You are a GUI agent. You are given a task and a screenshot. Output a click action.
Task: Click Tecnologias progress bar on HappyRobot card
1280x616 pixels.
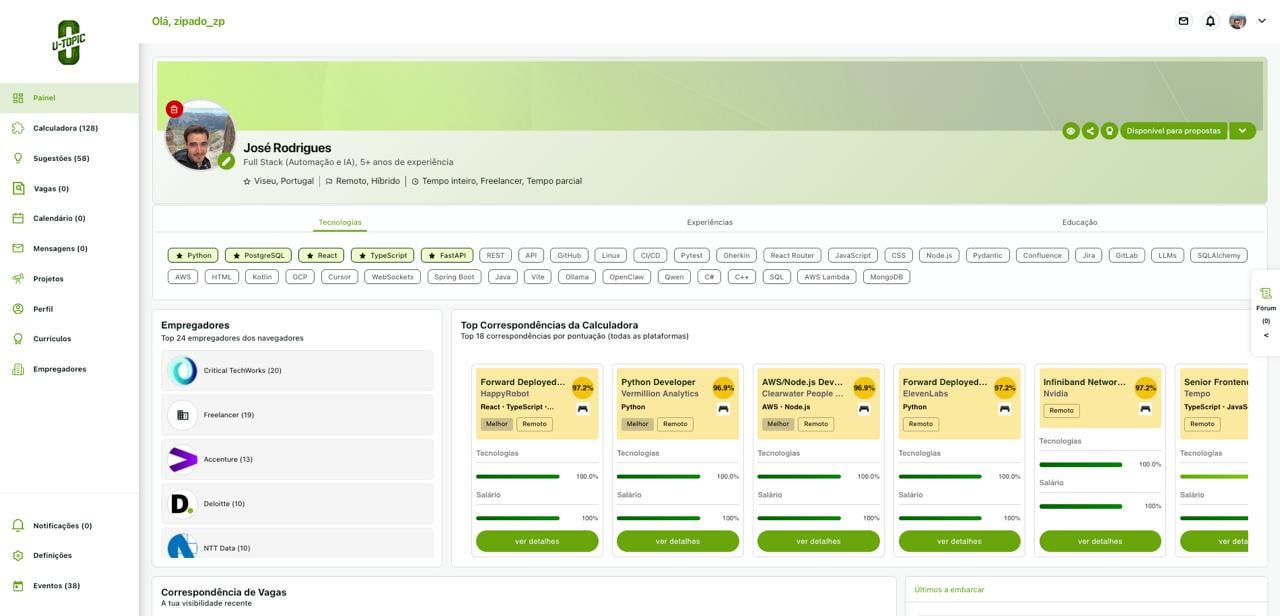[x=517, y=476]
